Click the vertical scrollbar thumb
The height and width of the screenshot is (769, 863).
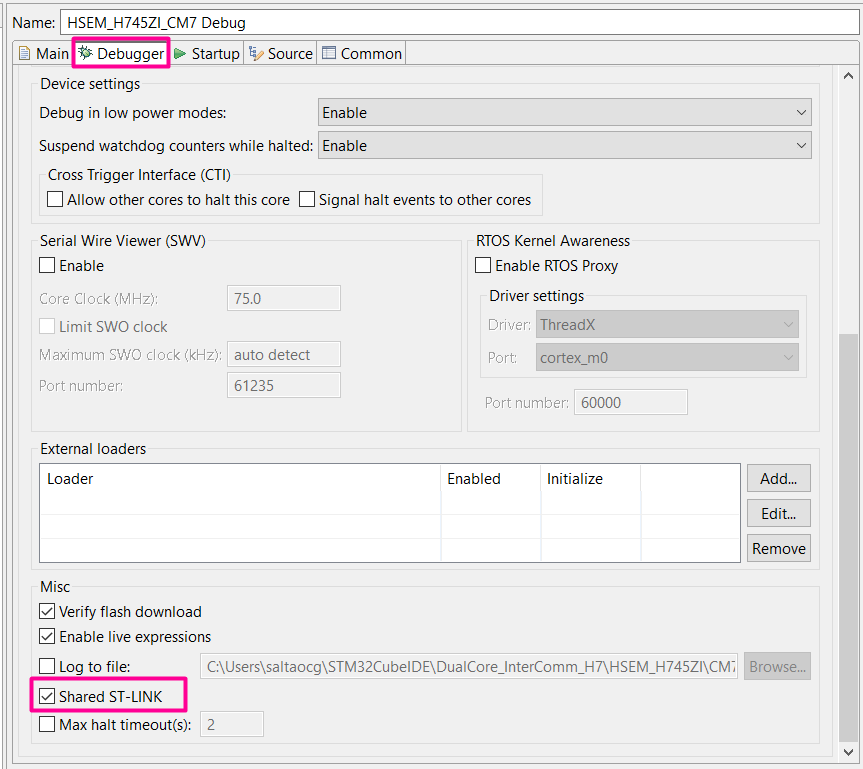click(848, 537)
